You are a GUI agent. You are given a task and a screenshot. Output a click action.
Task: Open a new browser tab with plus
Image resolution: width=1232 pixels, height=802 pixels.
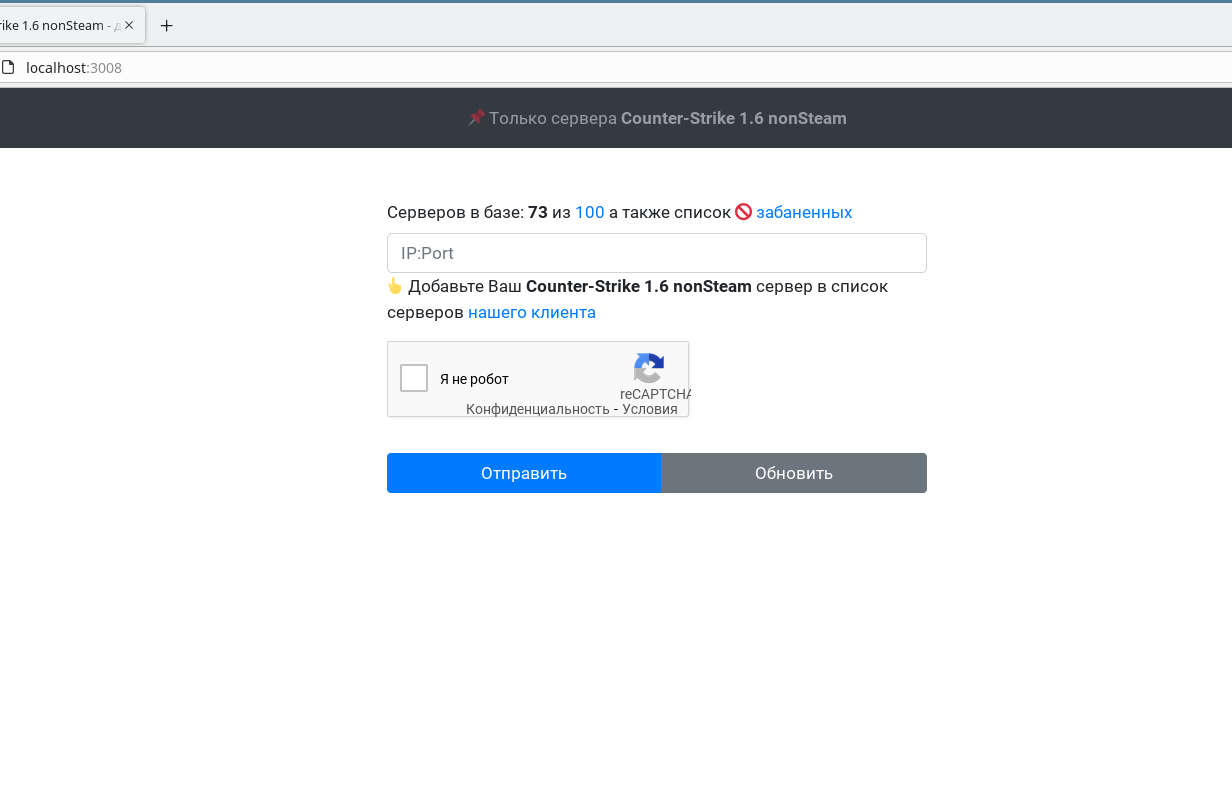point(167,25)
